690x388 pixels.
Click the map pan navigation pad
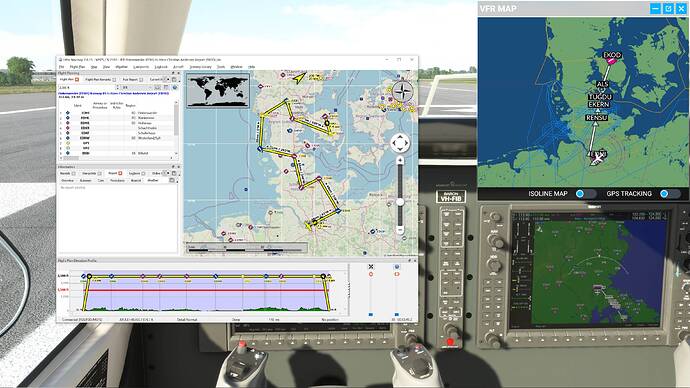400,143
